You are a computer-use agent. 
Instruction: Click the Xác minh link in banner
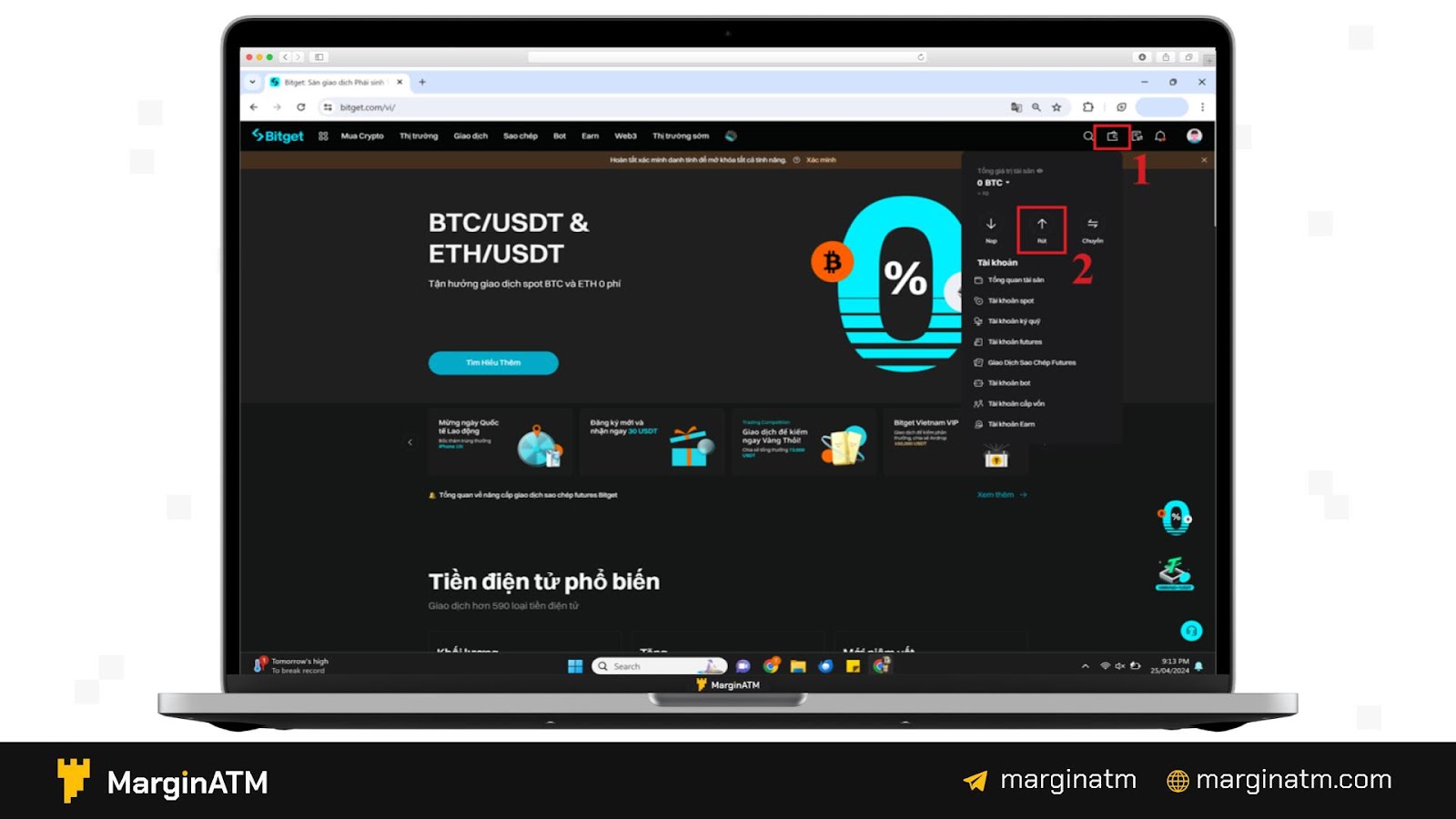(821, 160)
